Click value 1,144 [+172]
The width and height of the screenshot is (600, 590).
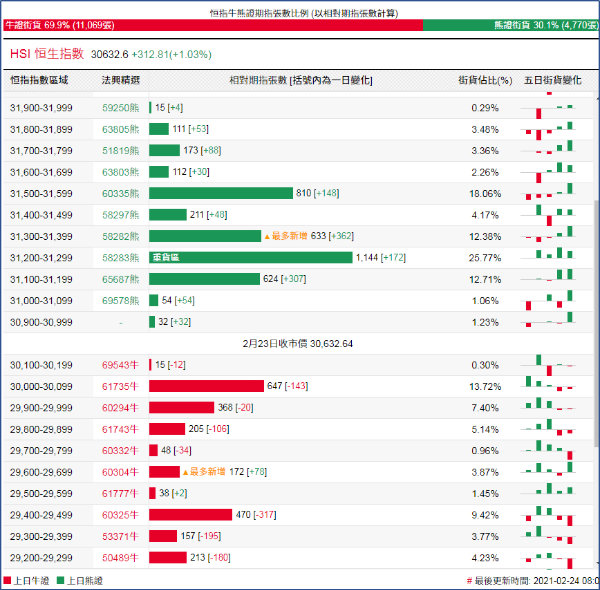click(381, 258)
